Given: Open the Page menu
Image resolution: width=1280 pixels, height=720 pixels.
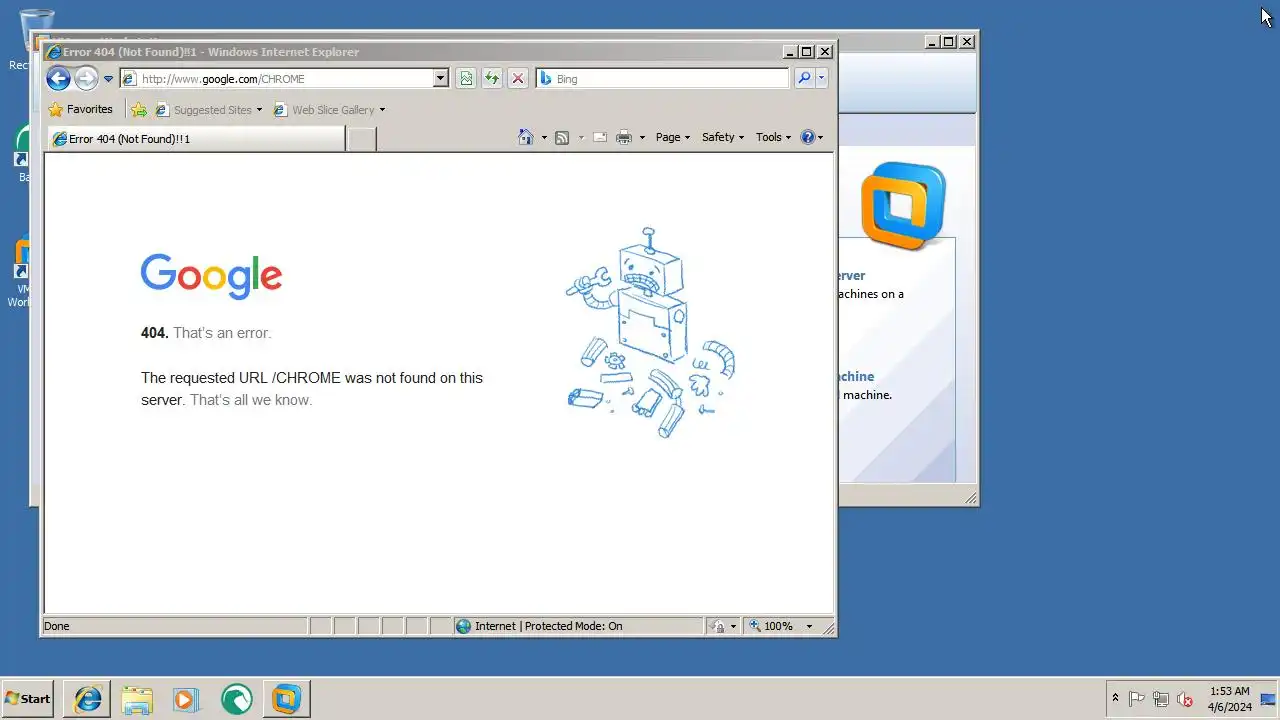Looking at the screenshot, I should point(672,137).
